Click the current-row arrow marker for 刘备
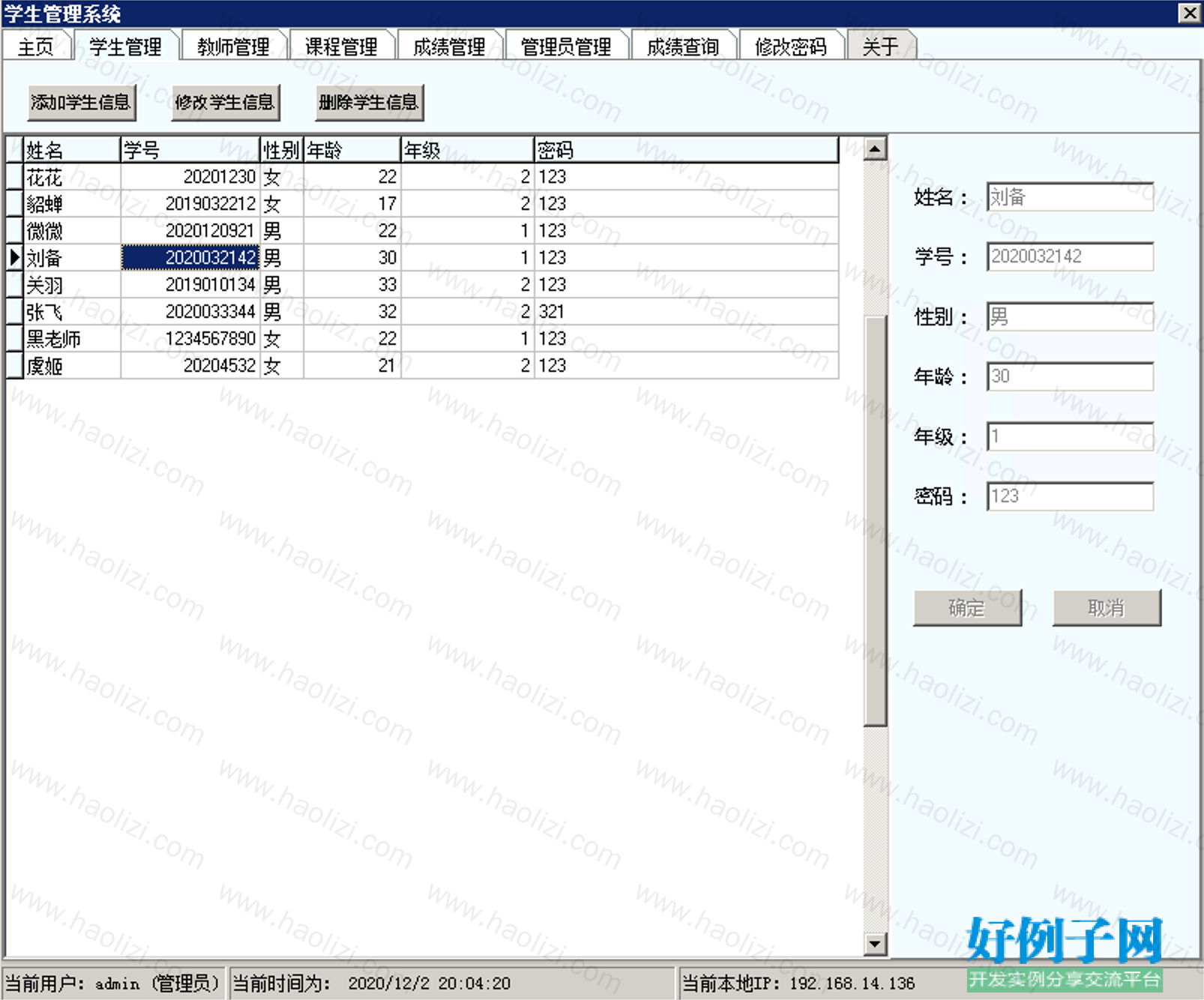Image resolution: width=1204 pixels, height=1000 pixels. (14, 258)
